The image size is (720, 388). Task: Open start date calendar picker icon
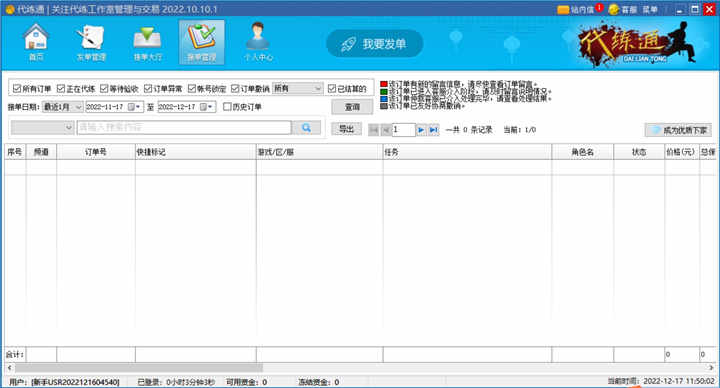tap(134, 107)
